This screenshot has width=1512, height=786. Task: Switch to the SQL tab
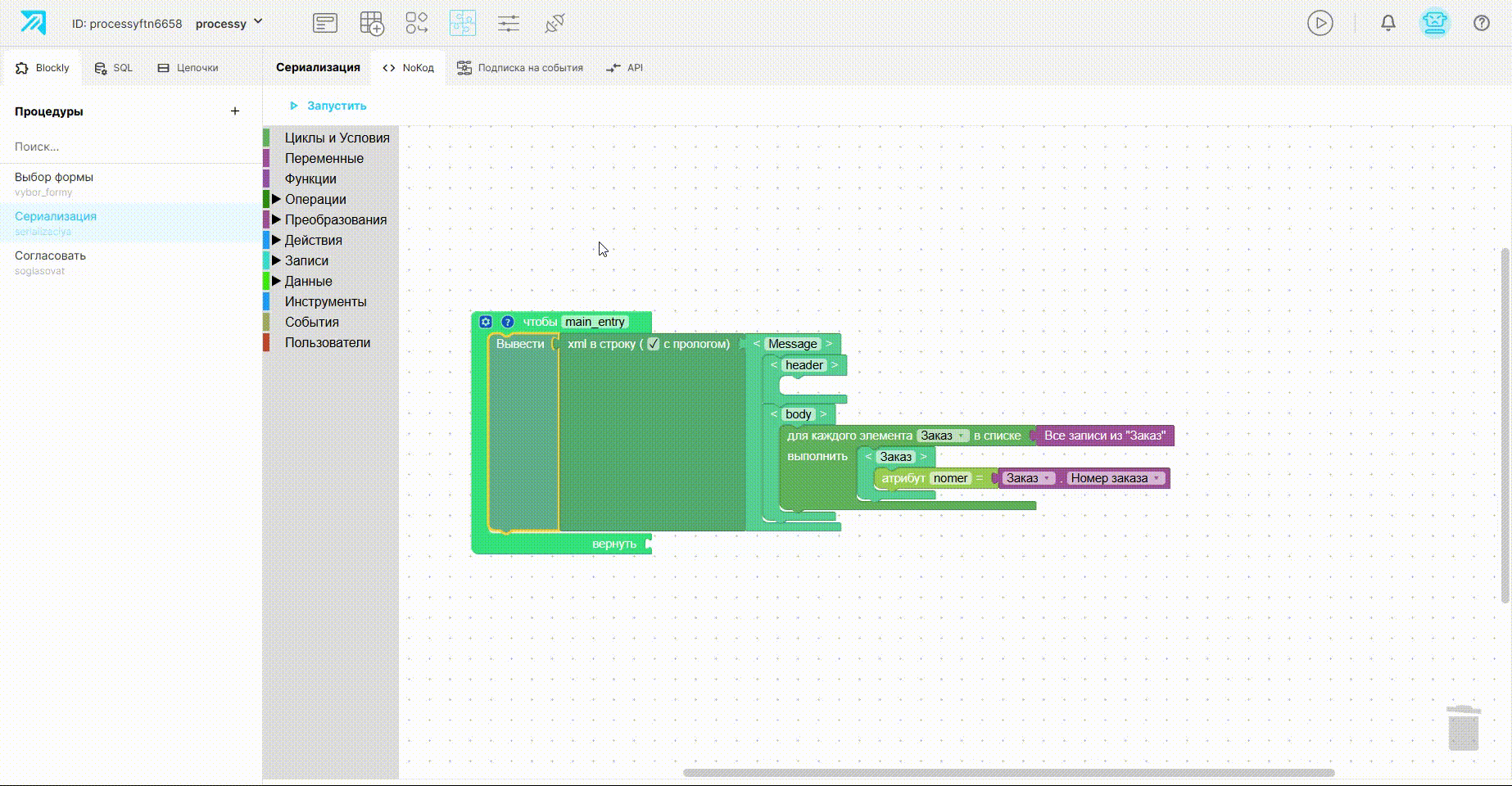tap(113, 68)
